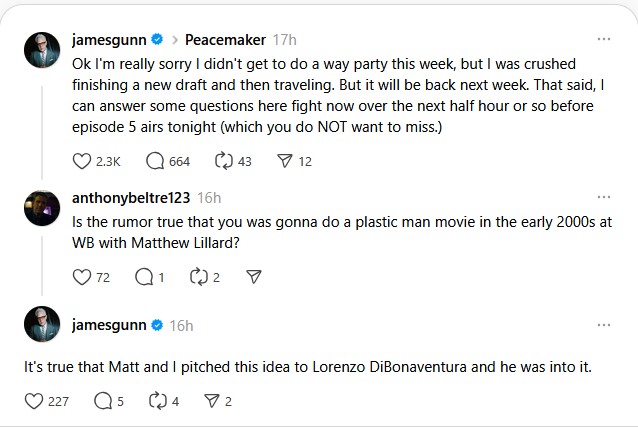The width and height of the screenshot is (638, 428).
Task: Repost James Gunn's reply with 4 reposts
Action: pos(157,401)
